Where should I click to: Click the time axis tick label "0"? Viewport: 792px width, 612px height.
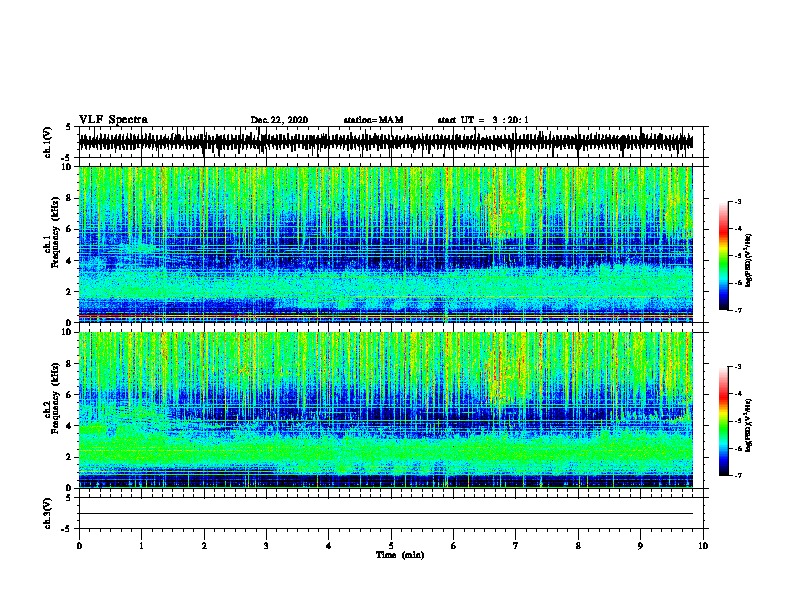coord(79,545)
